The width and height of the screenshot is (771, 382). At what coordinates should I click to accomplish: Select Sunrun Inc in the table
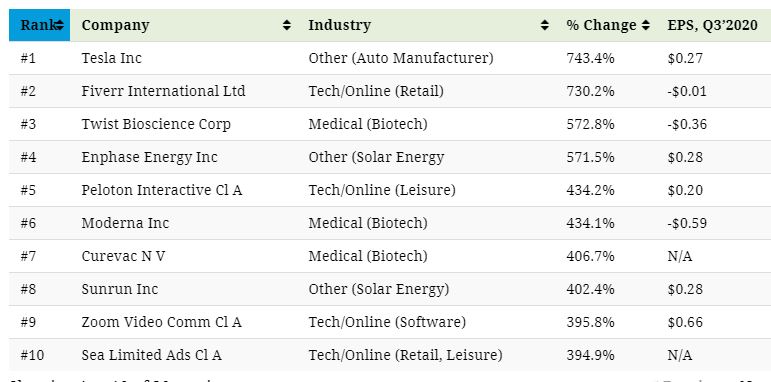coord(120,289)
